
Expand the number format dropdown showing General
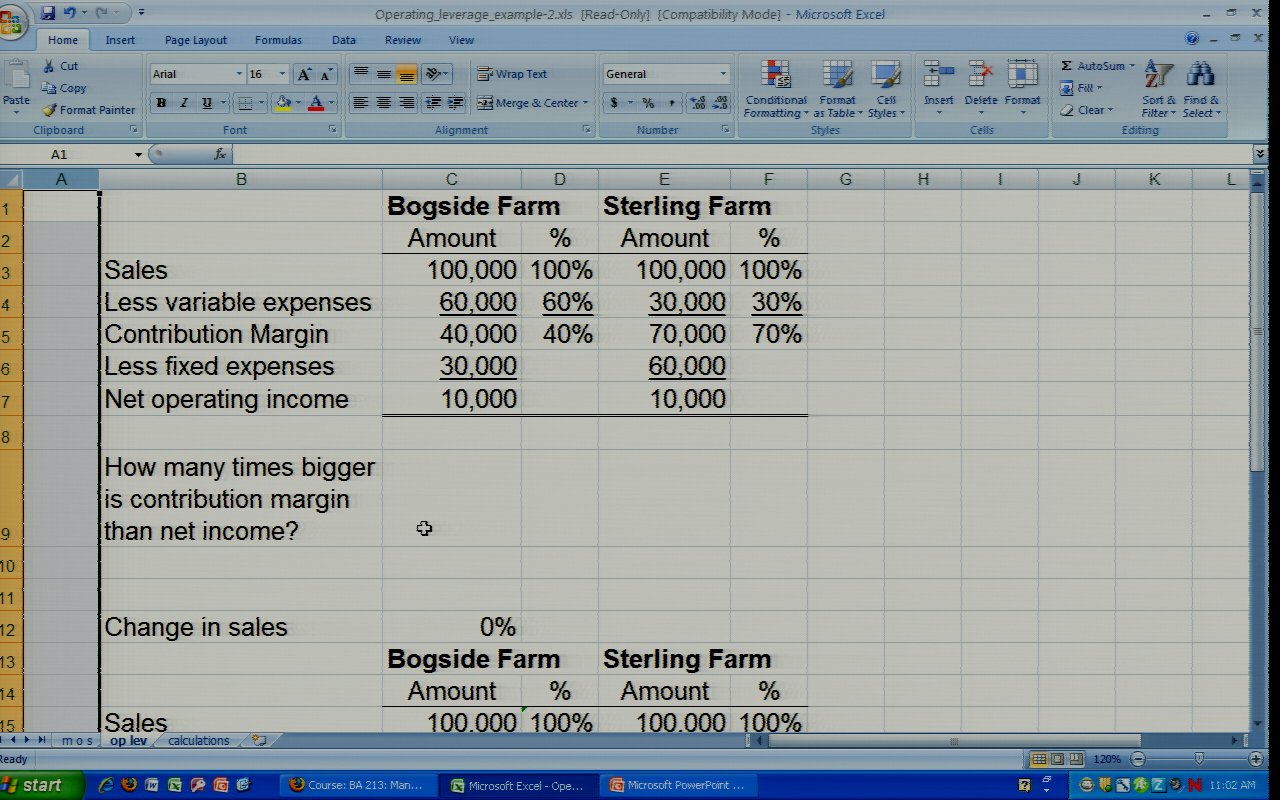pyautogui.click(x=723, y=74)
